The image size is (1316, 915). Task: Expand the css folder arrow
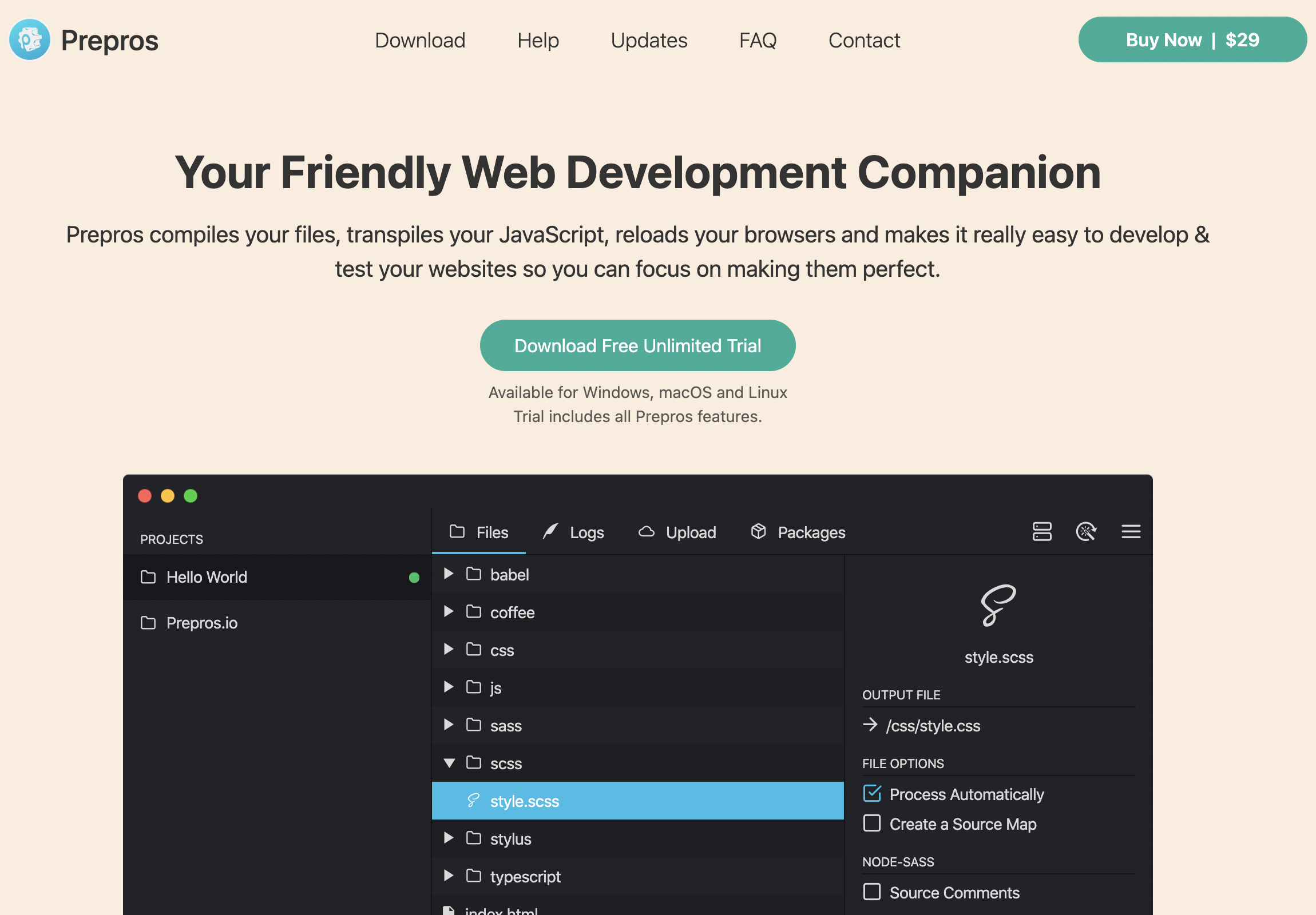coord(449,649)
